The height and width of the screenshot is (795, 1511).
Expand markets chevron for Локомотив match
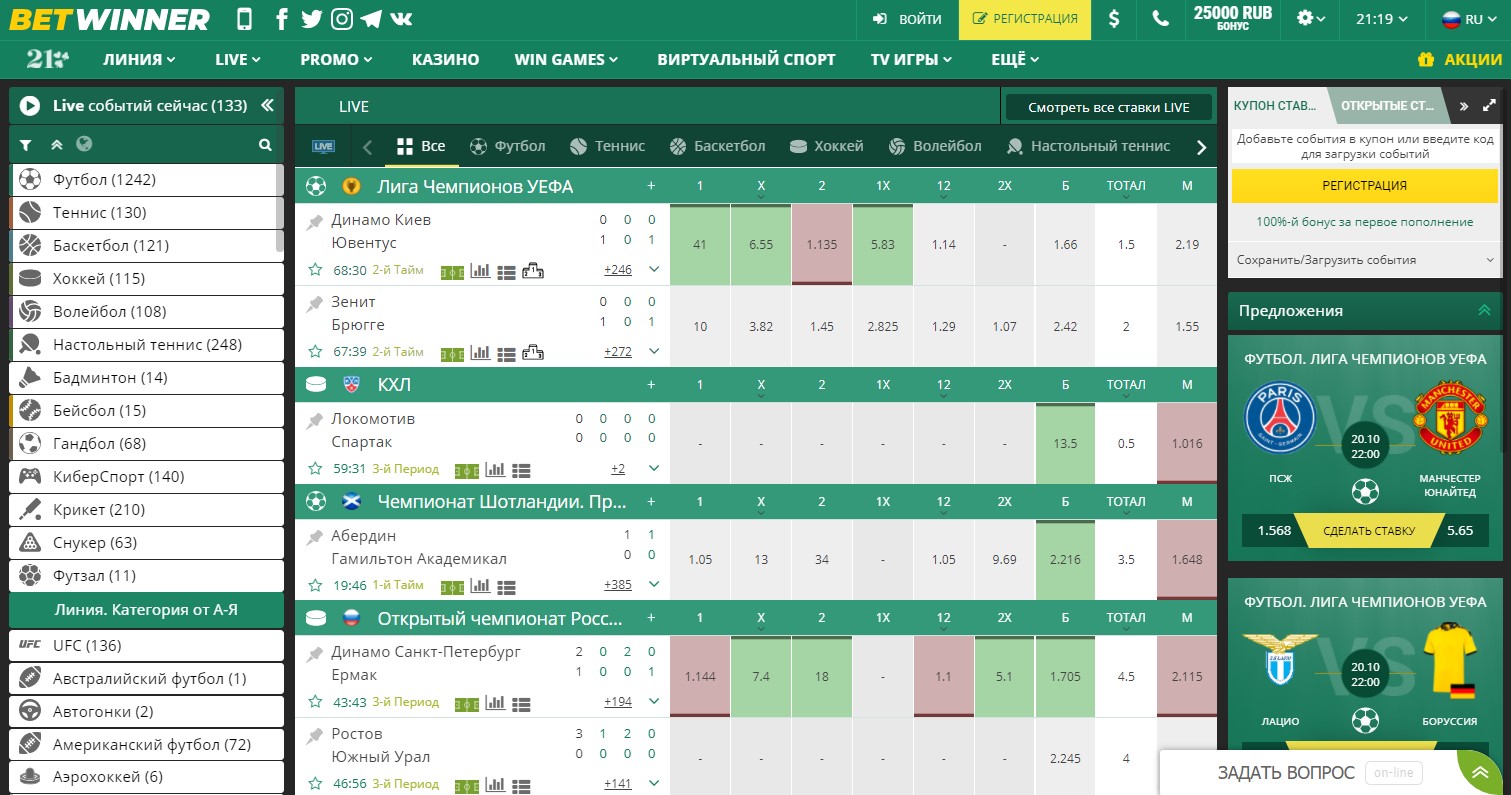click(654, 468)
